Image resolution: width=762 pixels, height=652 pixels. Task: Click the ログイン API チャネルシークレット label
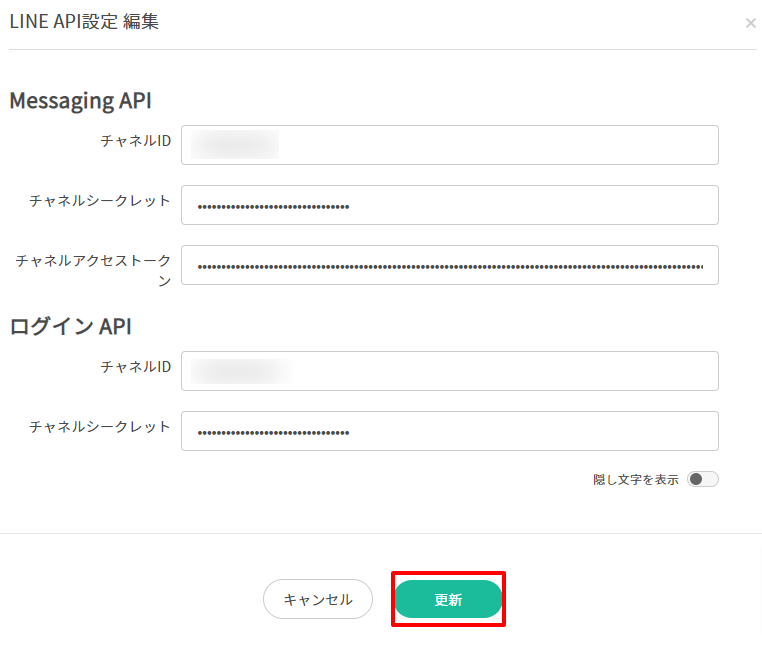click(100, 427)
